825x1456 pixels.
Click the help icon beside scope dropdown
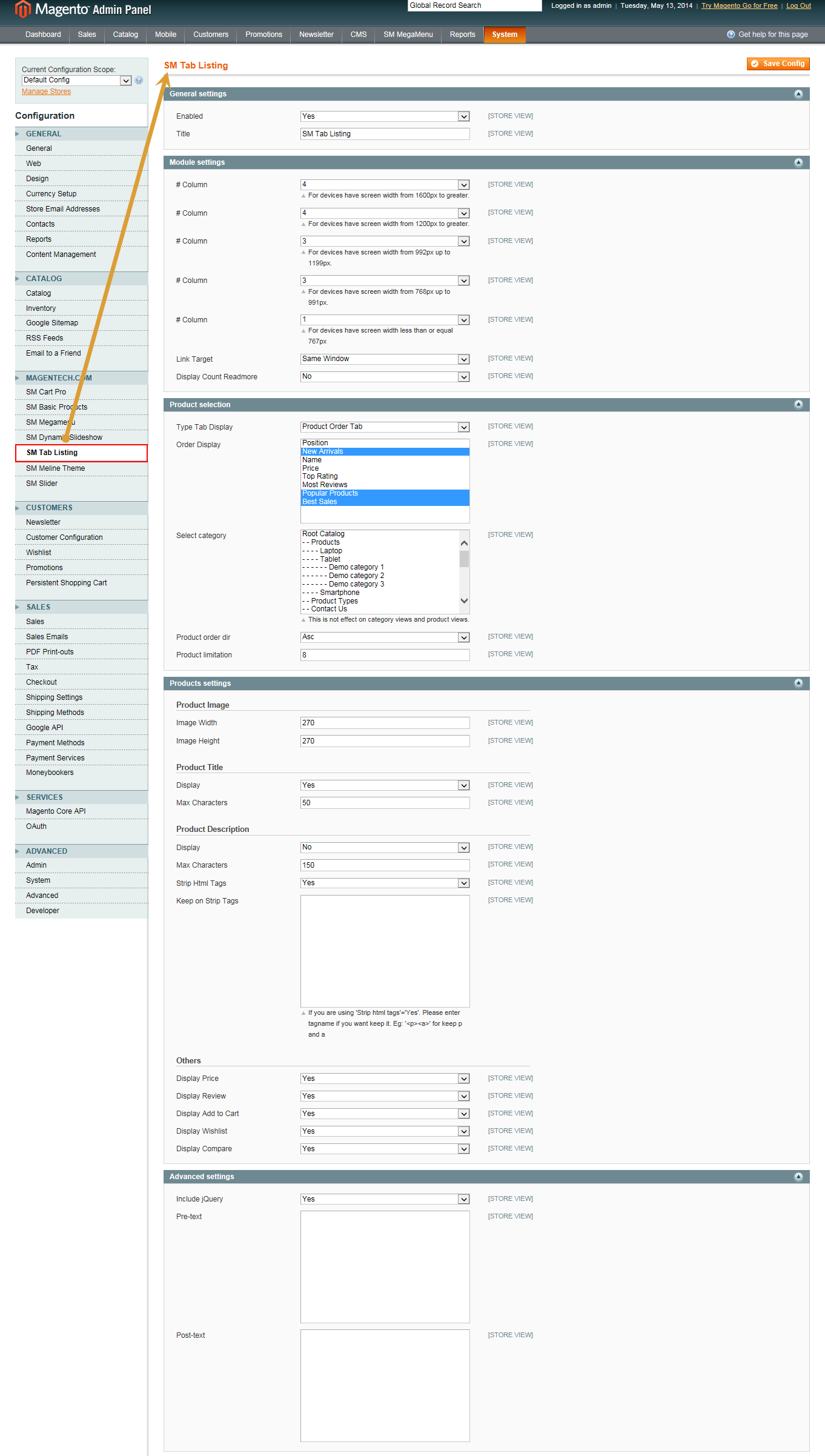tap(139, 81)
